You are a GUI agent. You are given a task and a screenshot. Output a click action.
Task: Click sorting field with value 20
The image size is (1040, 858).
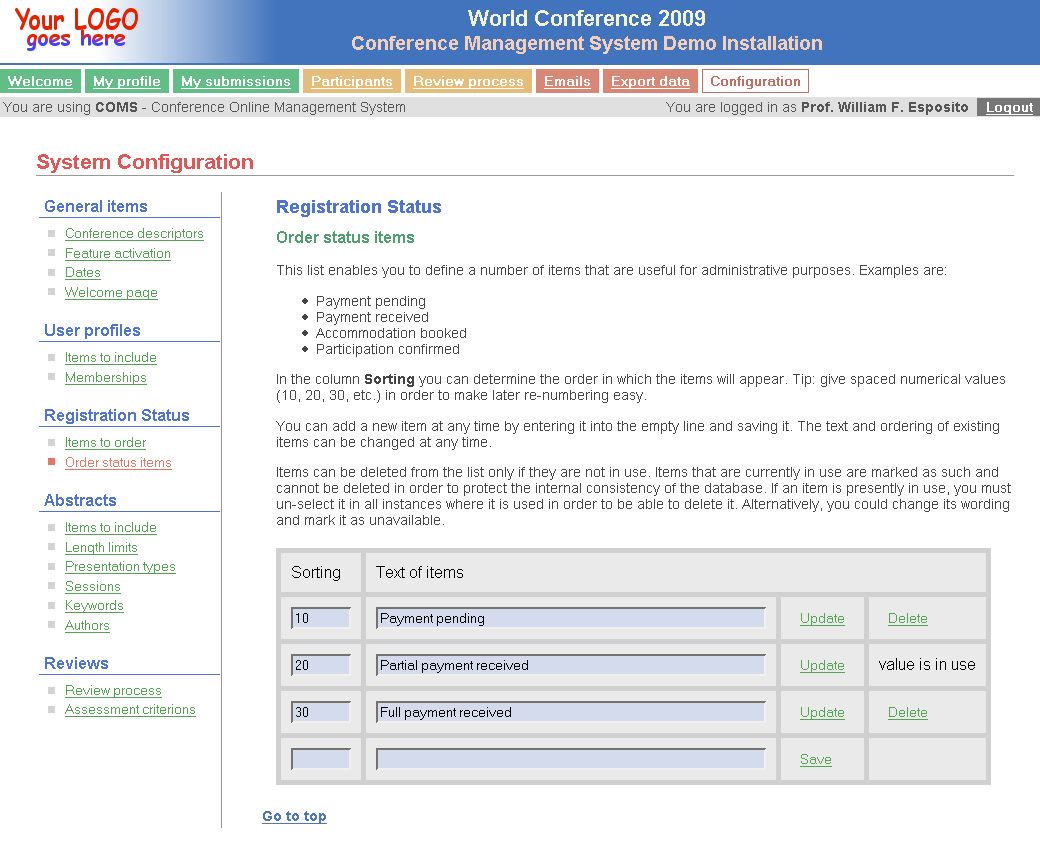tap(320, 665)
